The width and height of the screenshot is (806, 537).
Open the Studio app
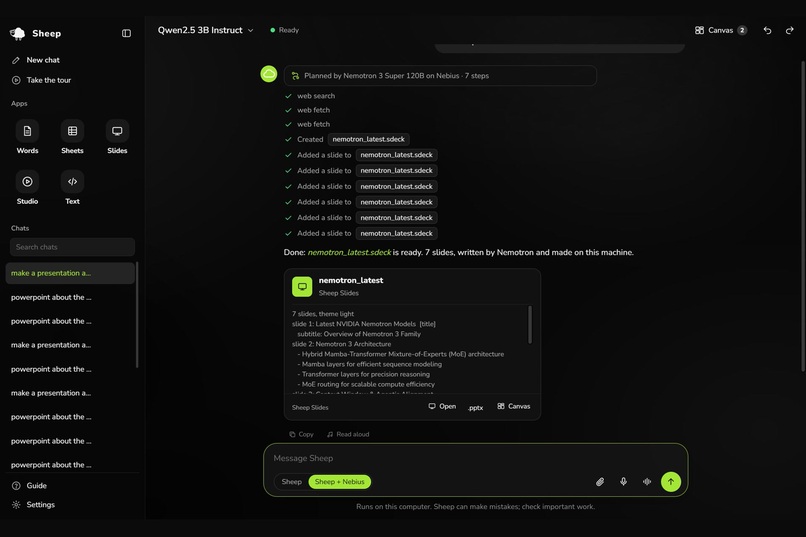[27, 188]
